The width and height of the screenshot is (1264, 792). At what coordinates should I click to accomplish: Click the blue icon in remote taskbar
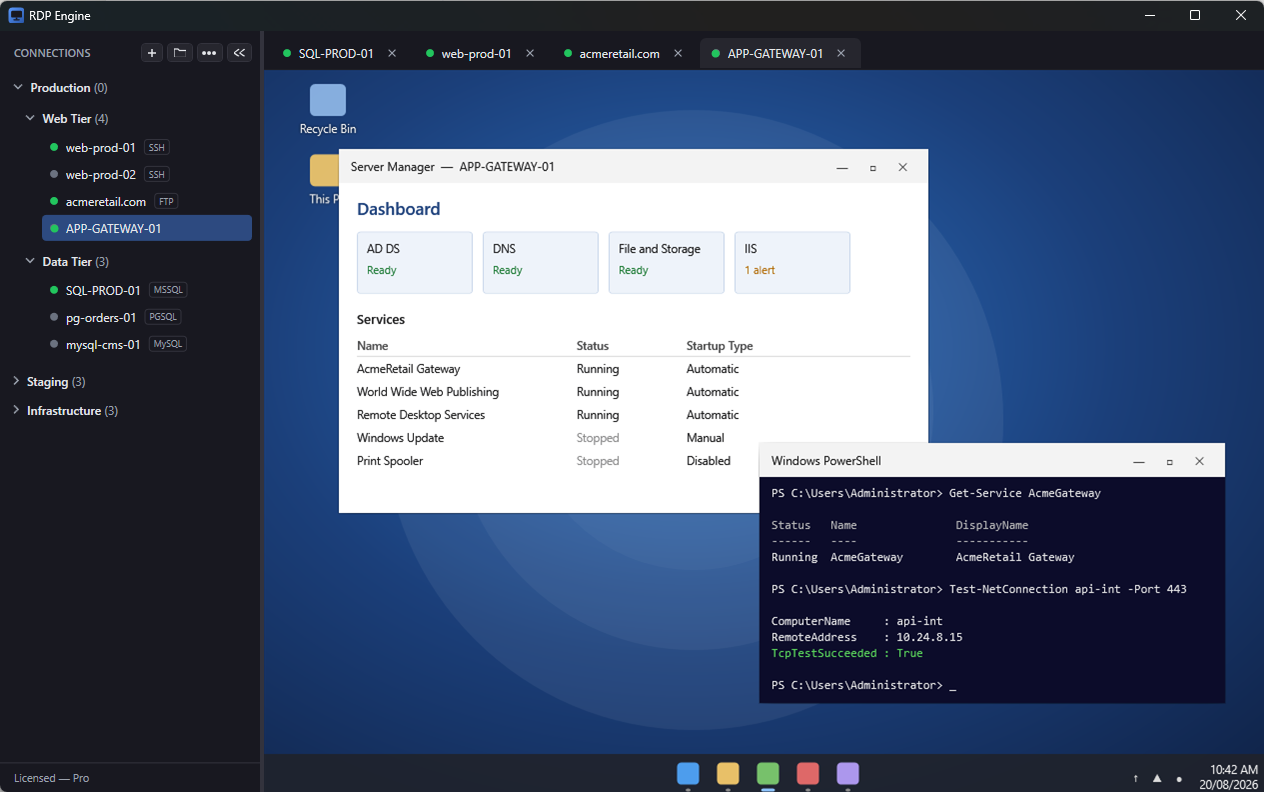click(688, 773)
